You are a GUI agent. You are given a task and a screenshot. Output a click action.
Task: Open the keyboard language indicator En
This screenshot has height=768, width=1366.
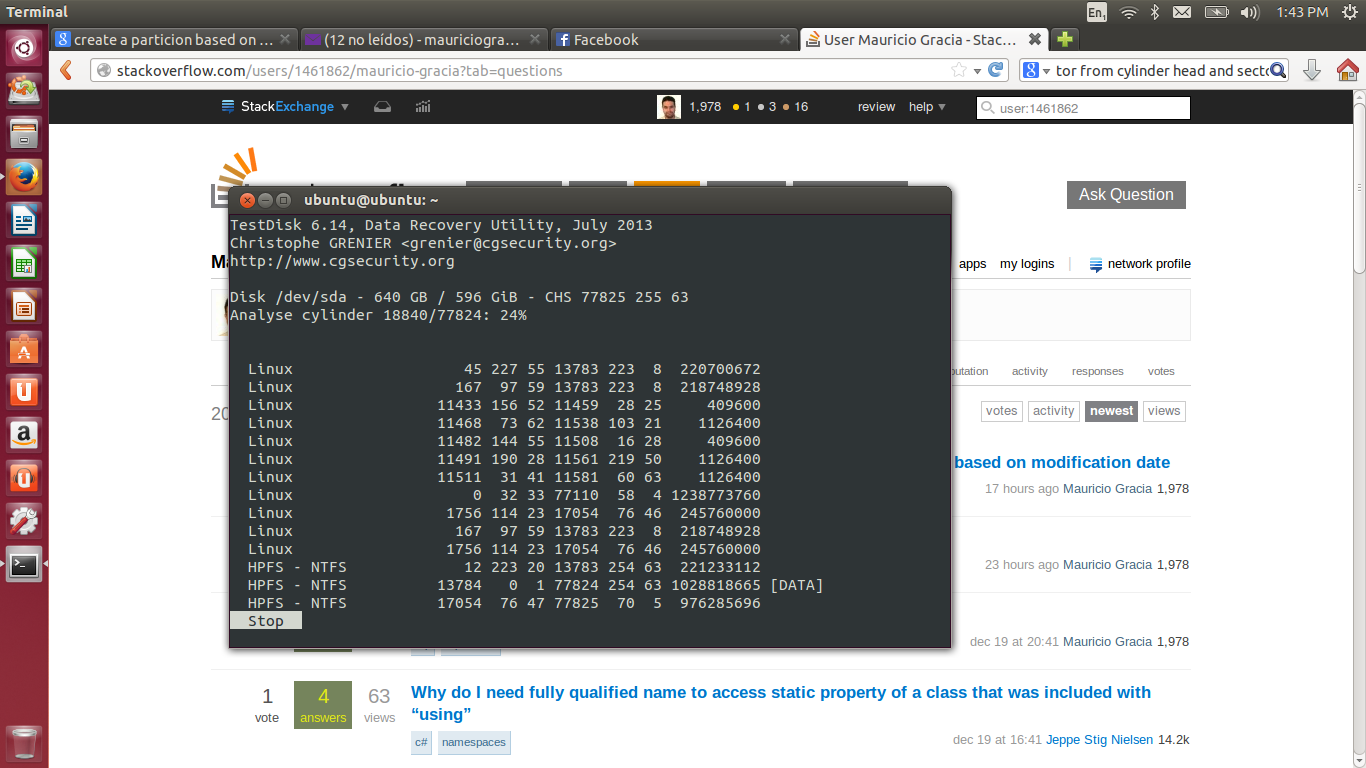click(1096, 12)
